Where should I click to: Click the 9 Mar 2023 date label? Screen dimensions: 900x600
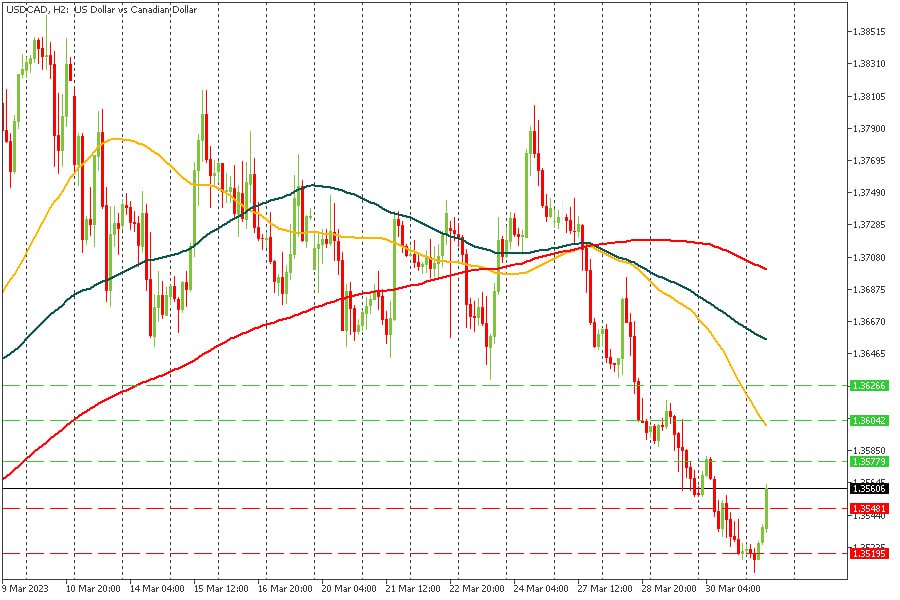pos(25,589)
